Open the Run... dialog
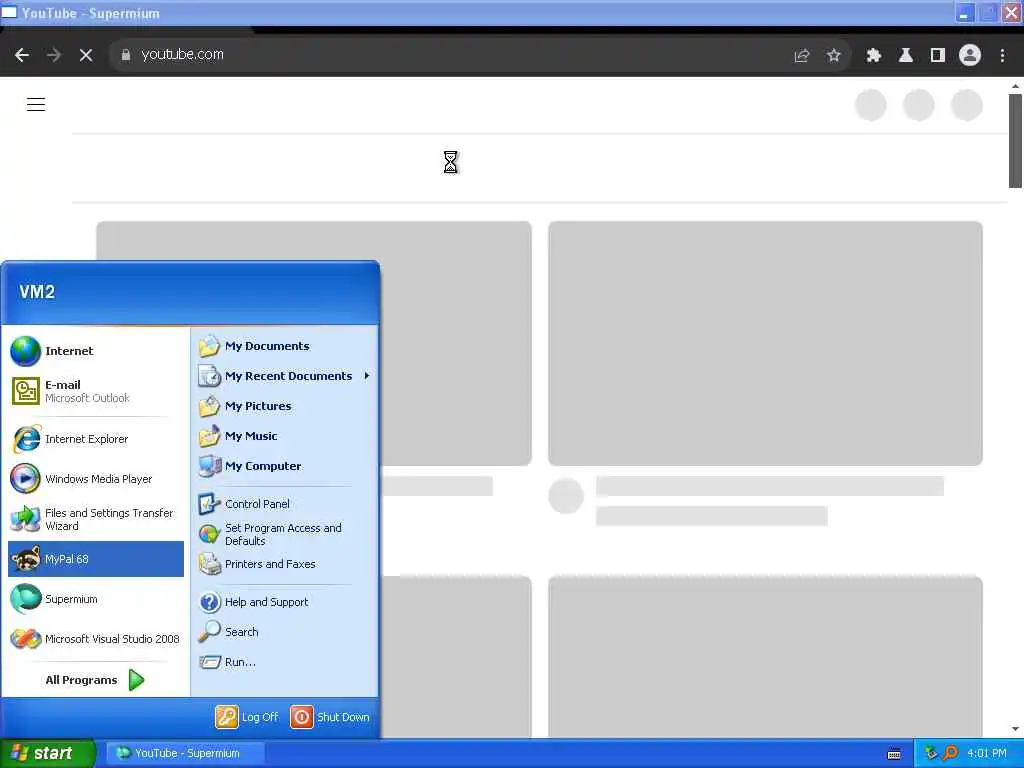 pyautogui.click(x=285, y=662)
